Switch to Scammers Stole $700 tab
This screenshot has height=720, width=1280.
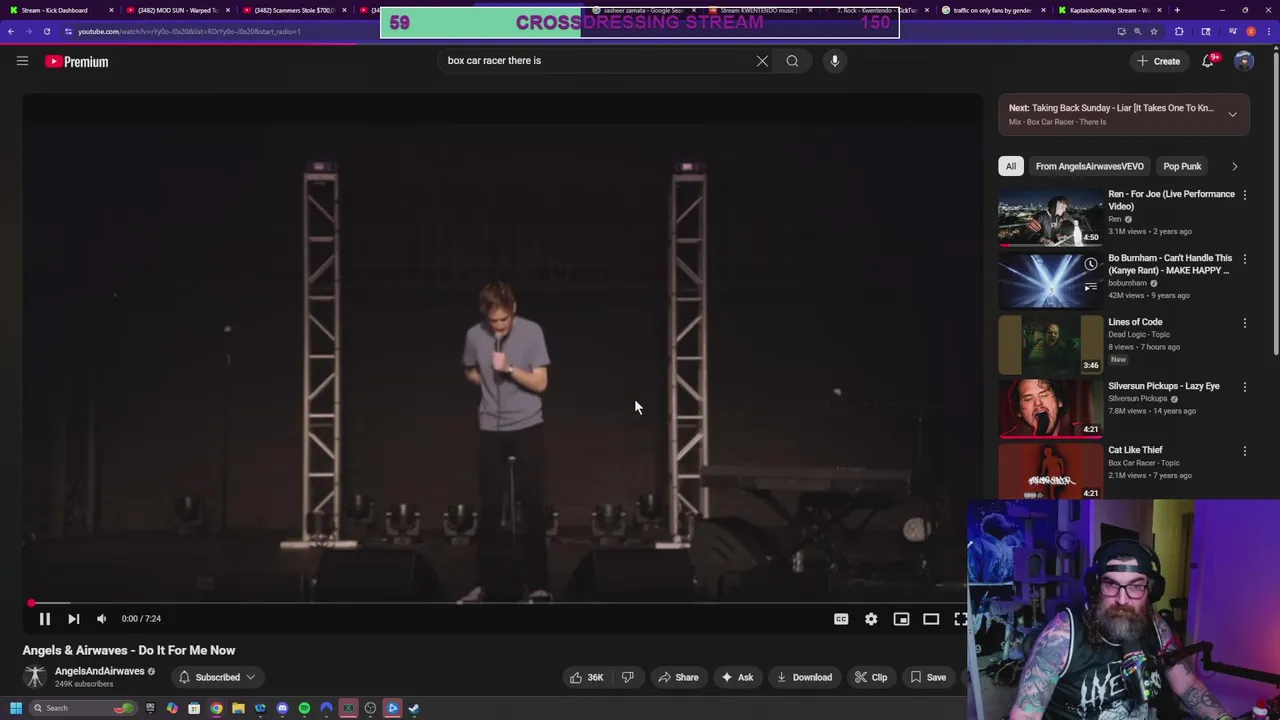295,10
